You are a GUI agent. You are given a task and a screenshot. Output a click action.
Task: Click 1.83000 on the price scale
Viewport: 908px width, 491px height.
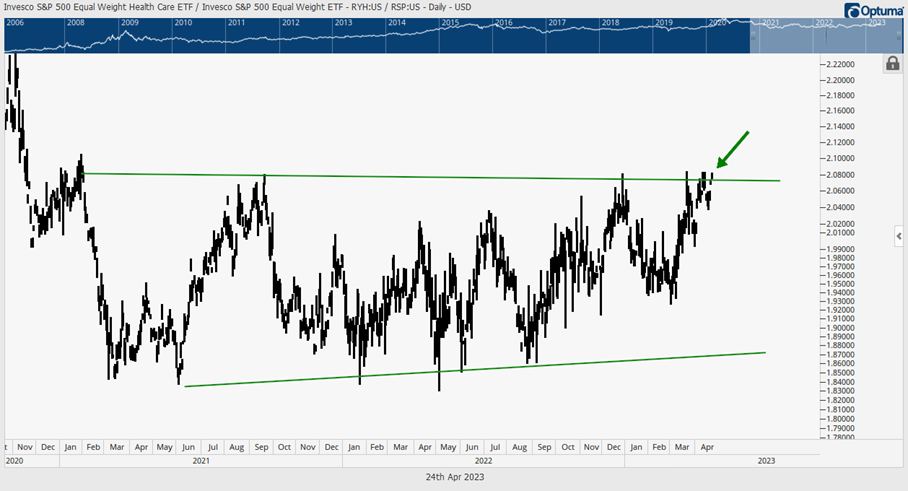(840, 391)
